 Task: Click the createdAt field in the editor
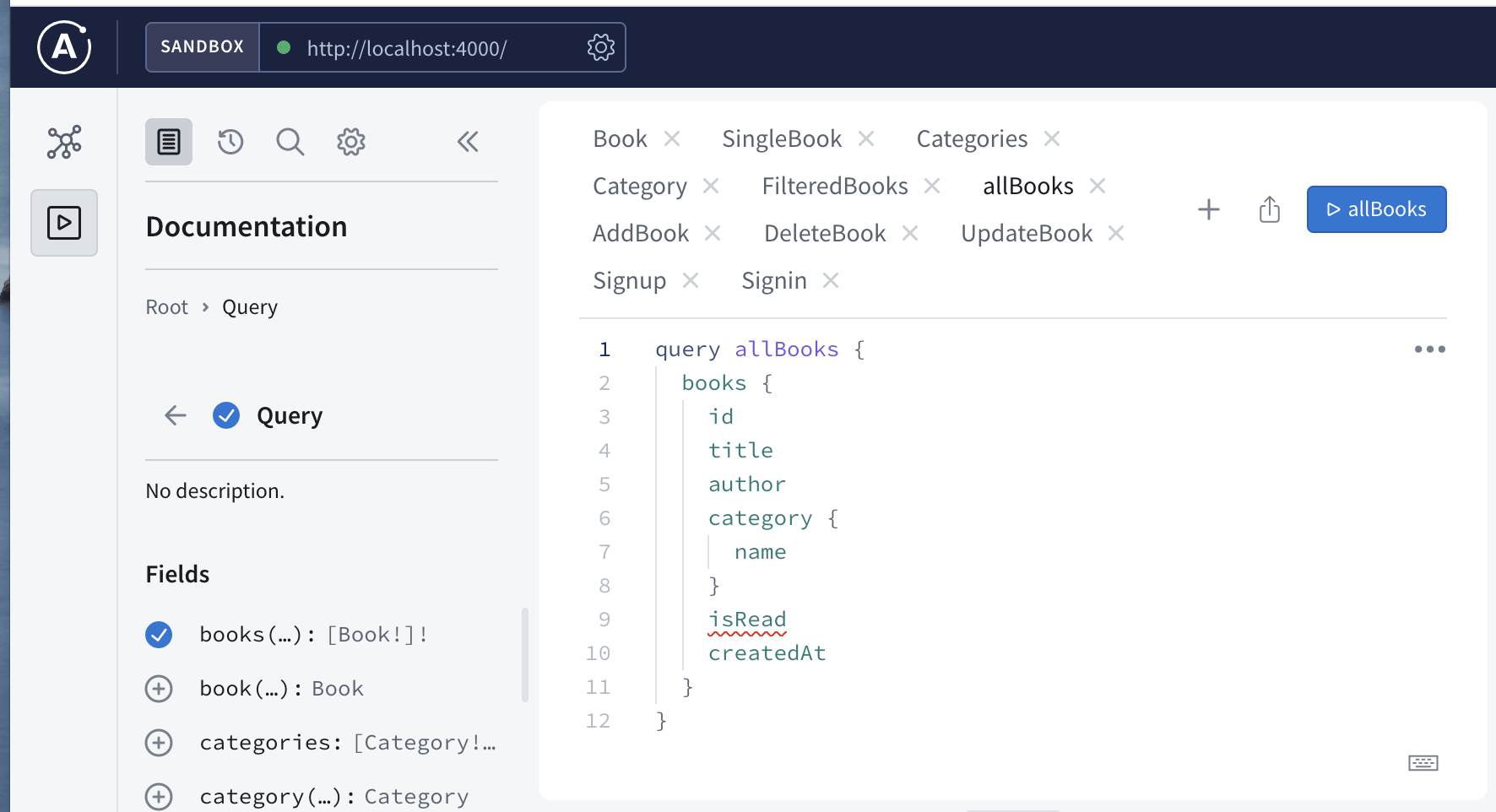(x=767, y=653)
